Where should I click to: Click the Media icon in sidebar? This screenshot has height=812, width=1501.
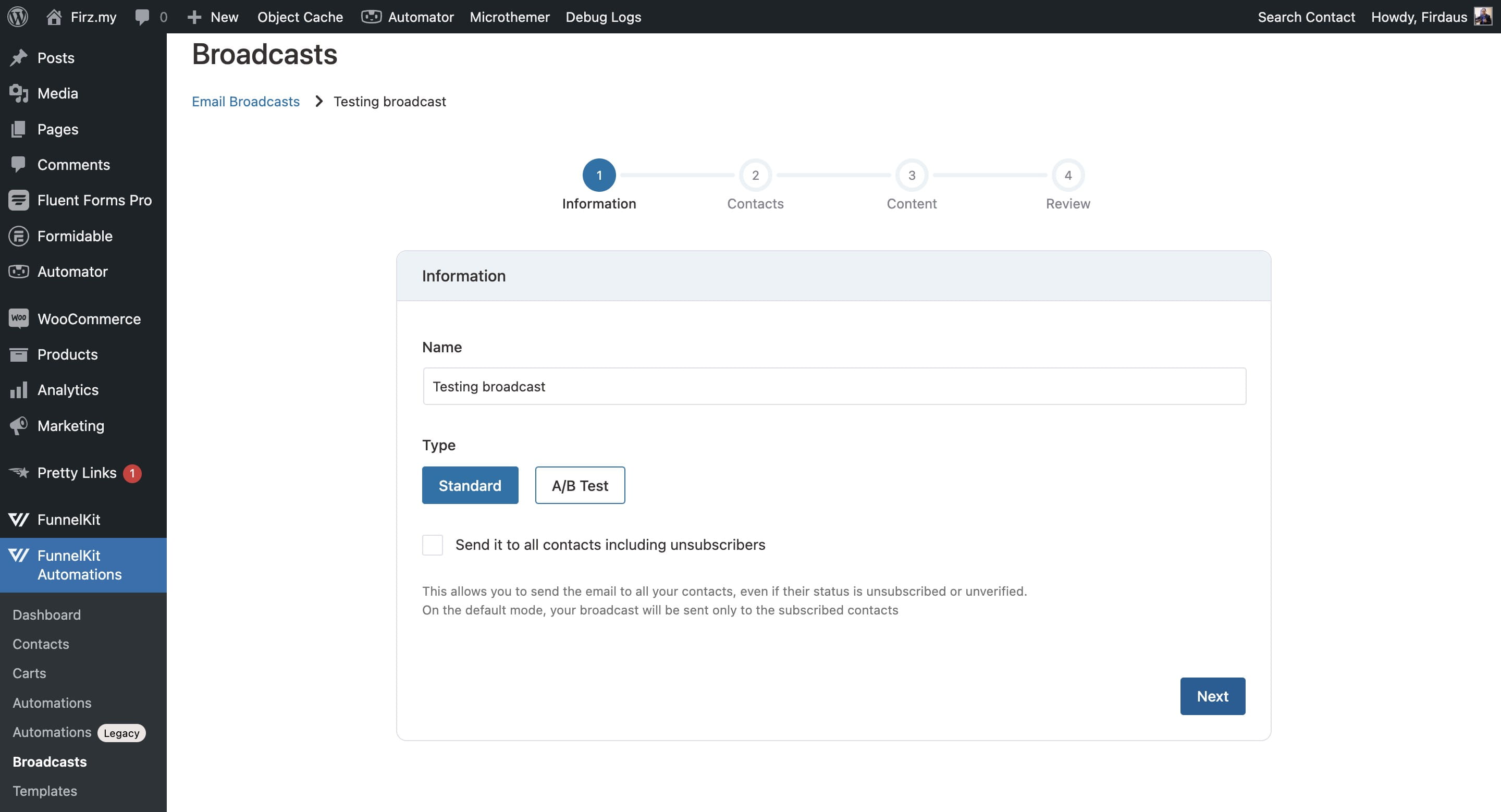click(x=19, y=93)
